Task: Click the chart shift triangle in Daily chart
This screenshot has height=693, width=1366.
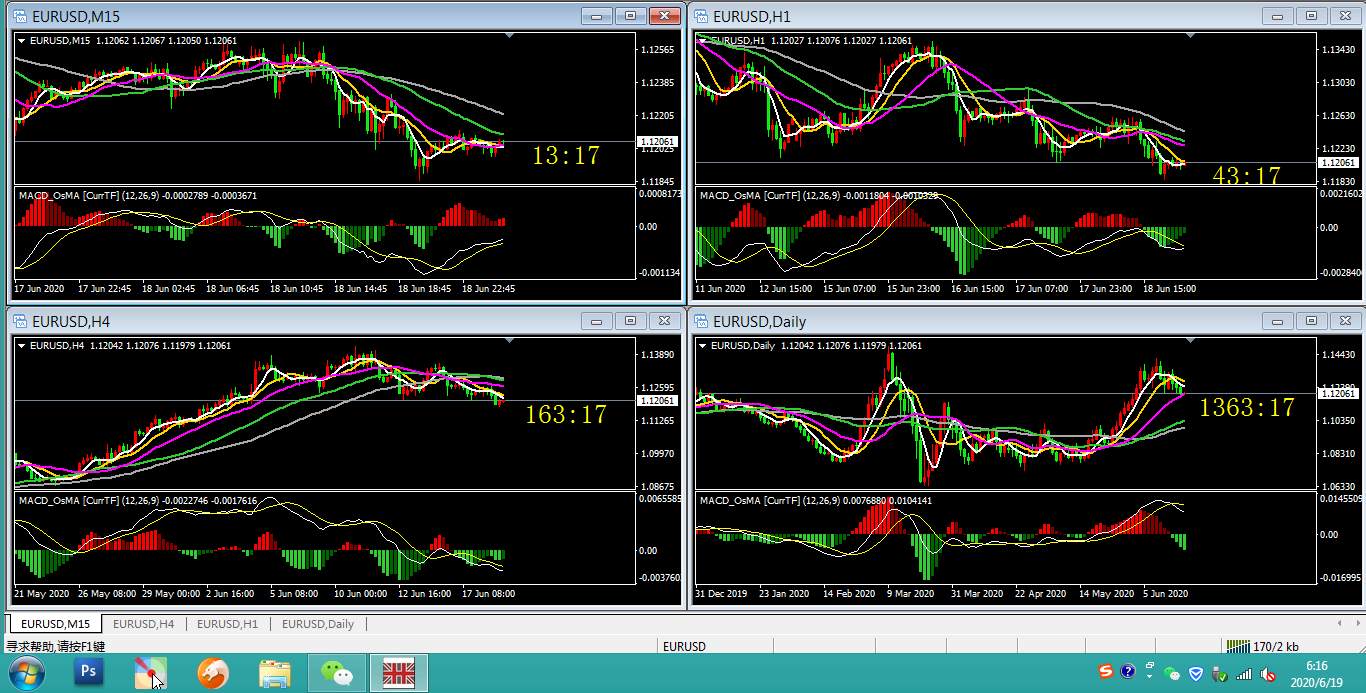Action: 1191,341
